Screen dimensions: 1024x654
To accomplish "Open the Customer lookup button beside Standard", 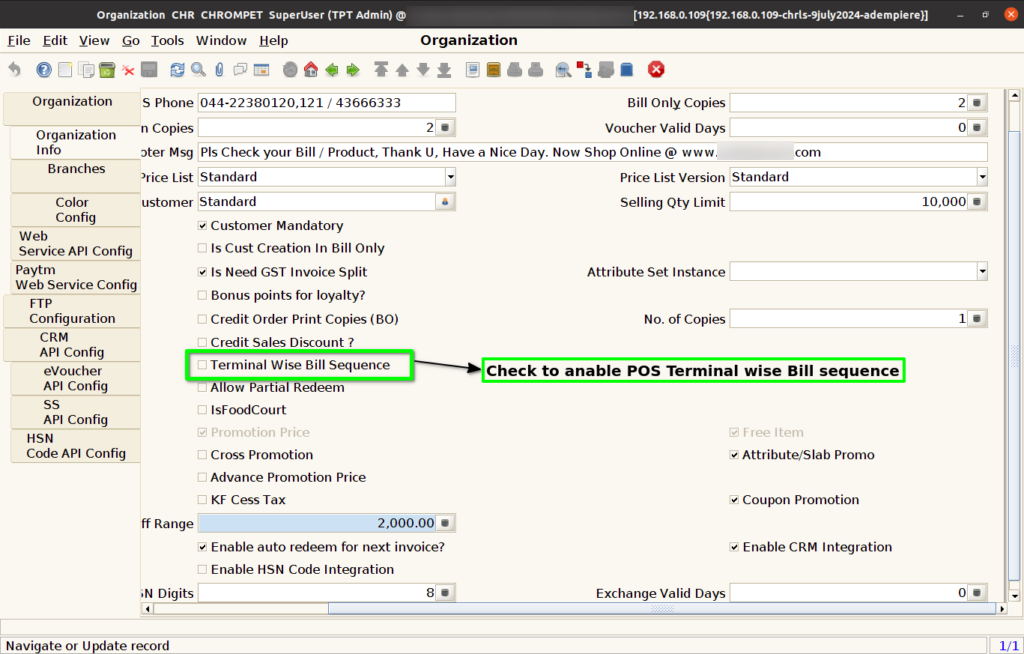I will coord(445,202).
